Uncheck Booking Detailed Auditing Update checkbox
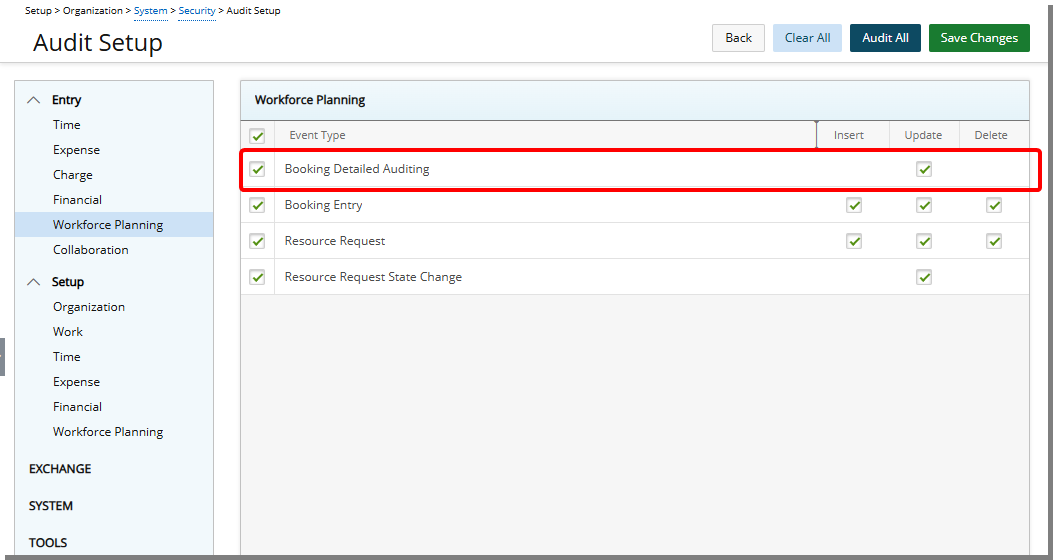This screenshot has height=560, width=1053. pyautogui.click(x=924, y=169)
